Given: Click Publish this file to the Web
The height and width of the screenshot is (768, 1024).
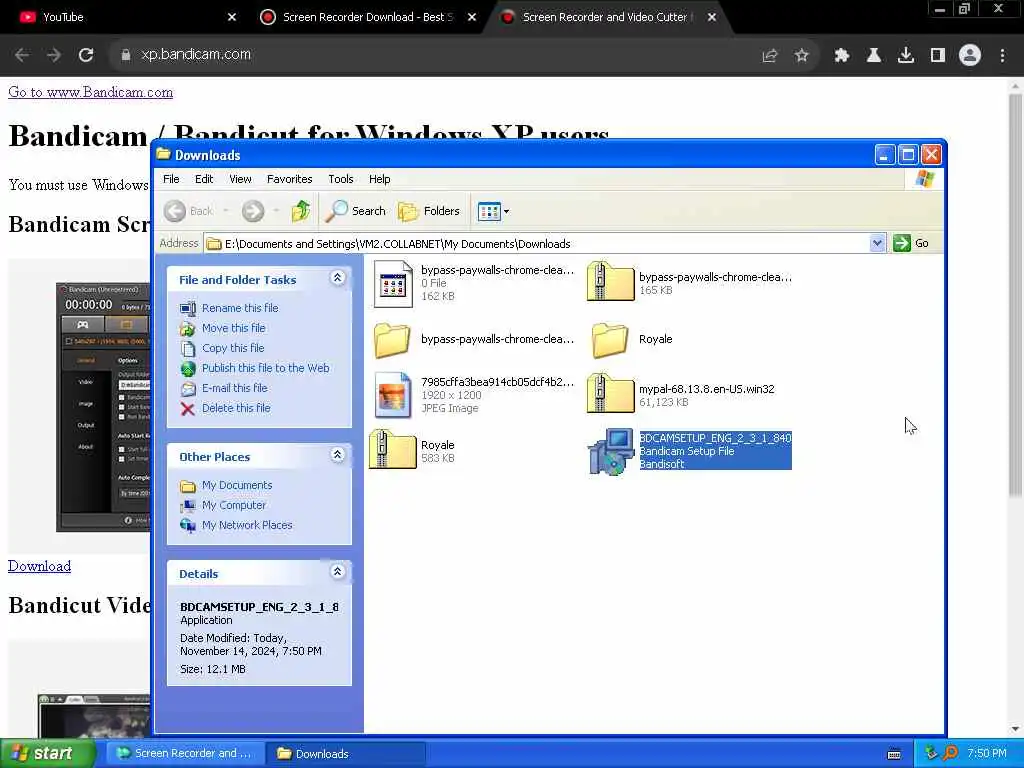Looking at the screenshot, I should click(265, 368).
